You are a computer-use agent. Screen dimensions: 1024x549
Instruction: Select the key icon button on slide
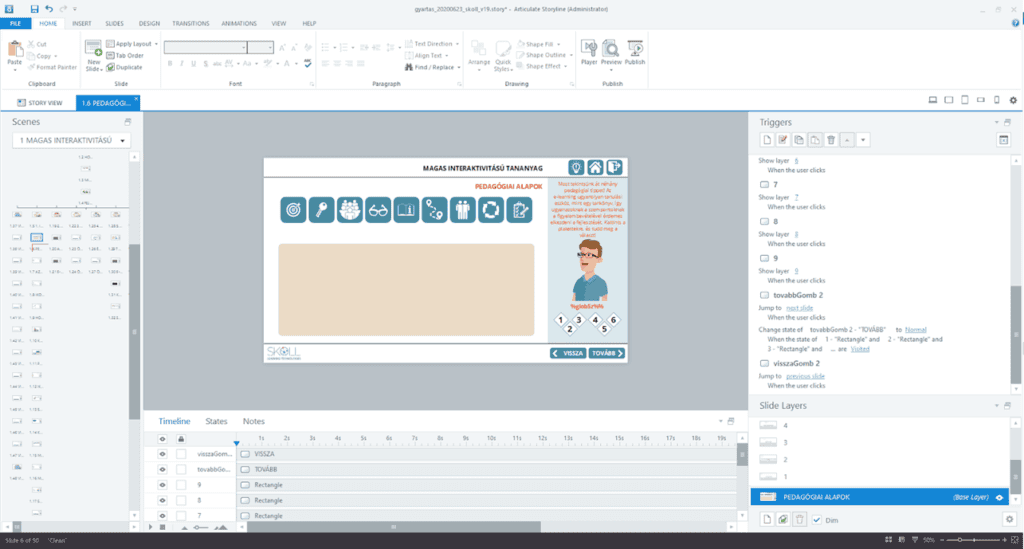[x=321, y=210]
